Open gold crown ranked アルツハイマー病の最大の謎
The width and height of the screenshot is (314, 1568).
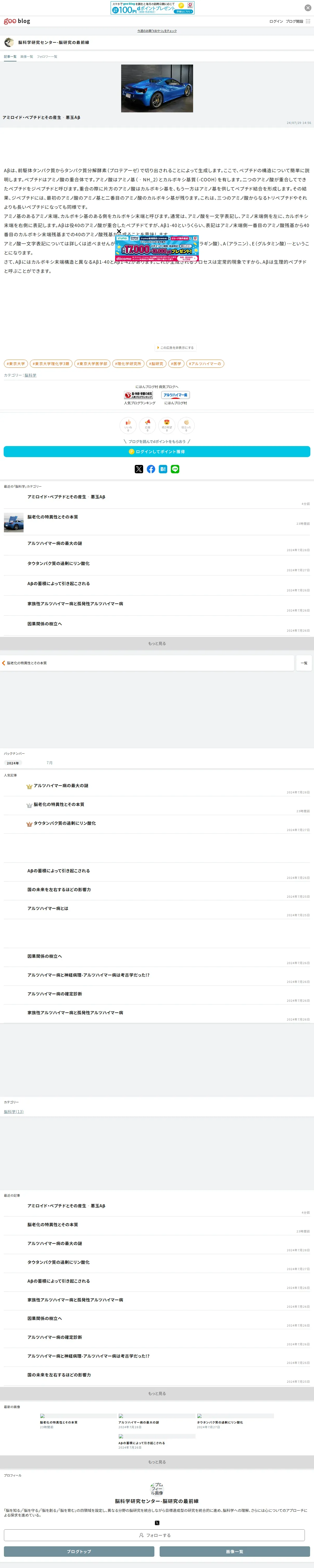click(x=61, y=786)
